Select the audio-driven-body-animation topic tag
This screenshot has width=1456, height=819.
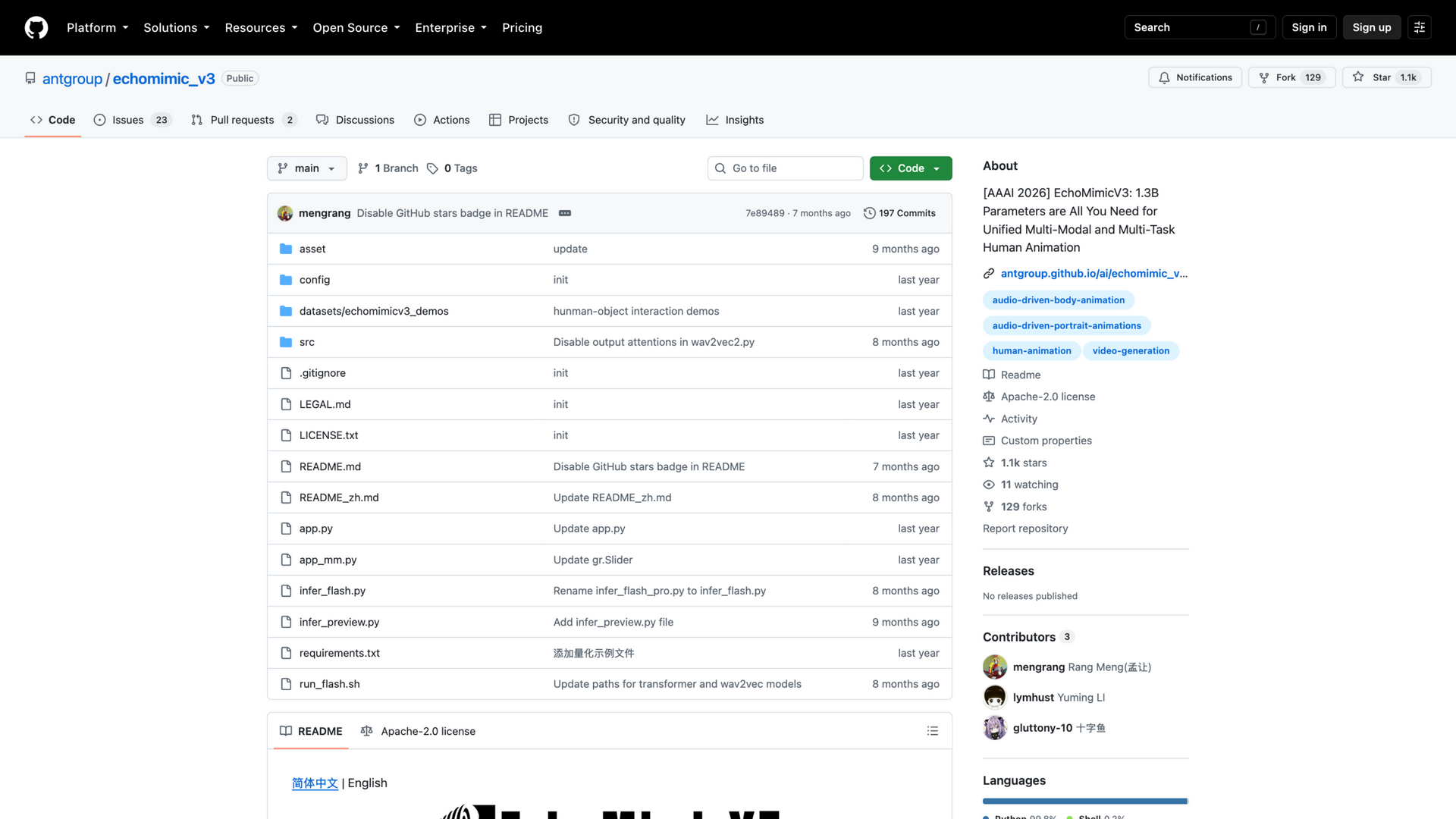click(x=1059, y=300)
